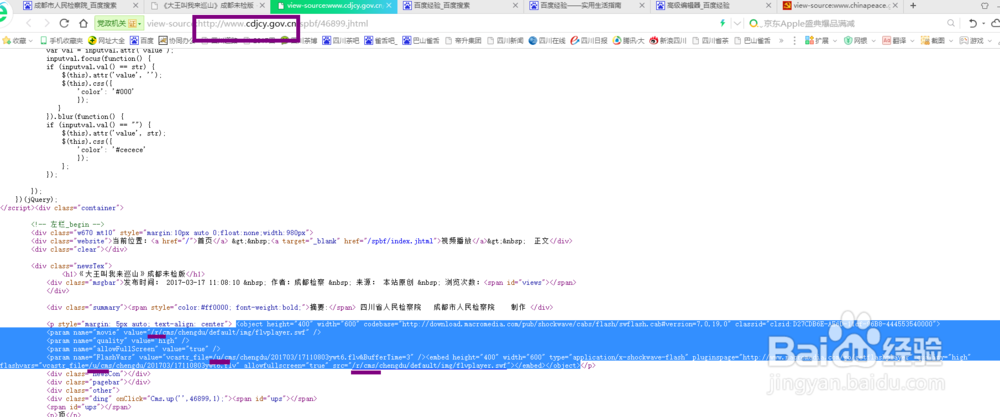Expand the 收藏 favorites menu

point(17,40)
